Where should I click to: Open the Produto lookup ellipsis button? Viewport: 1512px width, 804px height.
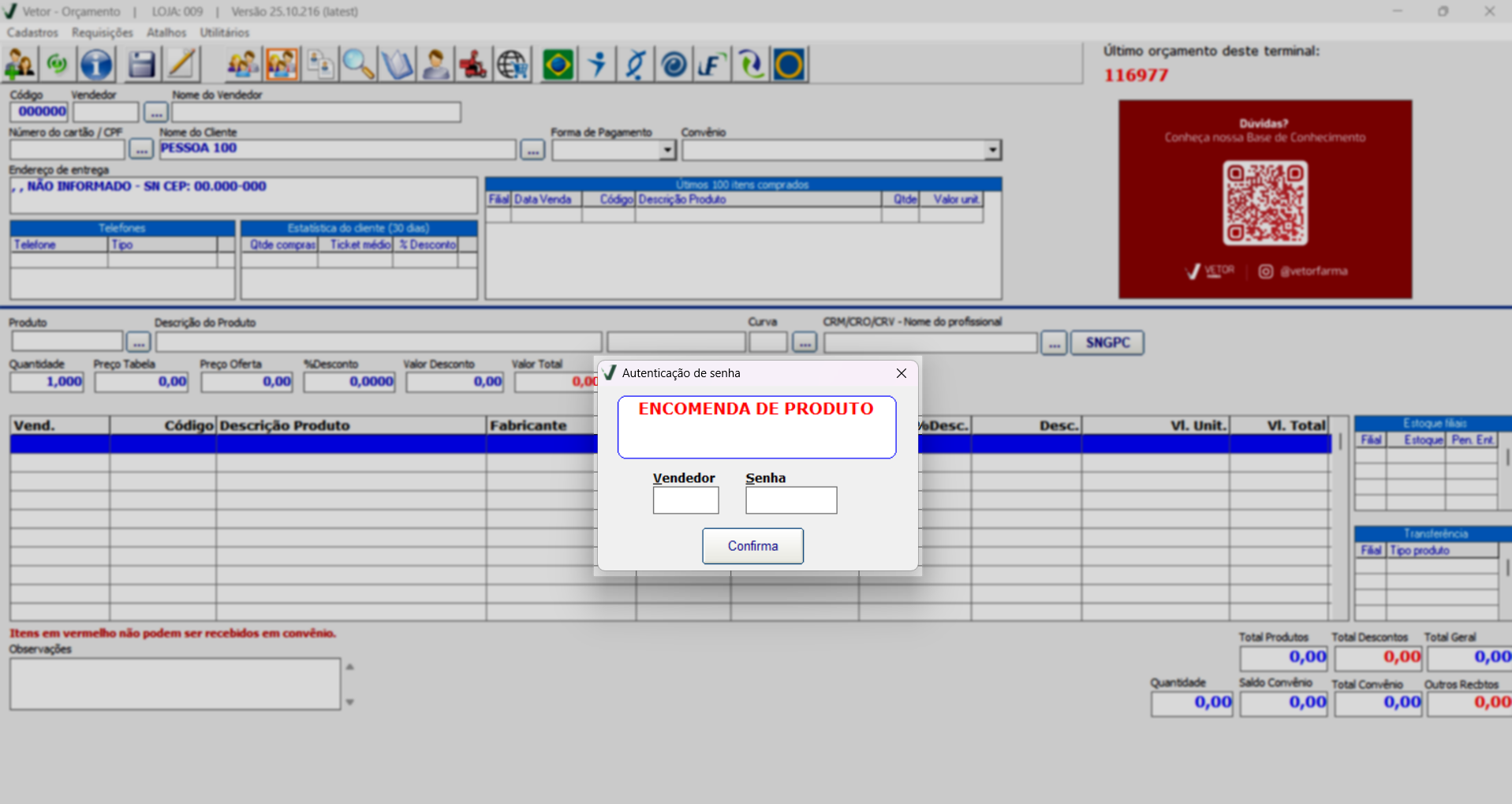(138, 342)
